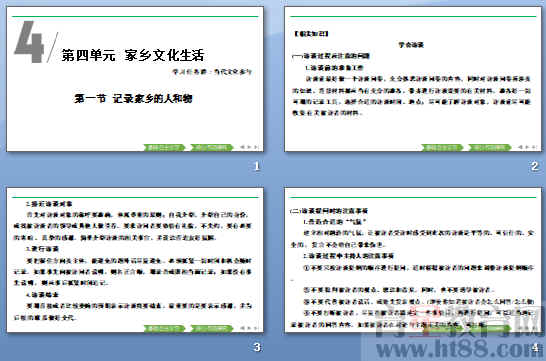Click the first green banner button on slide 2
The width and height of the screenshot is (546, 361).
[x=442, y=148]
